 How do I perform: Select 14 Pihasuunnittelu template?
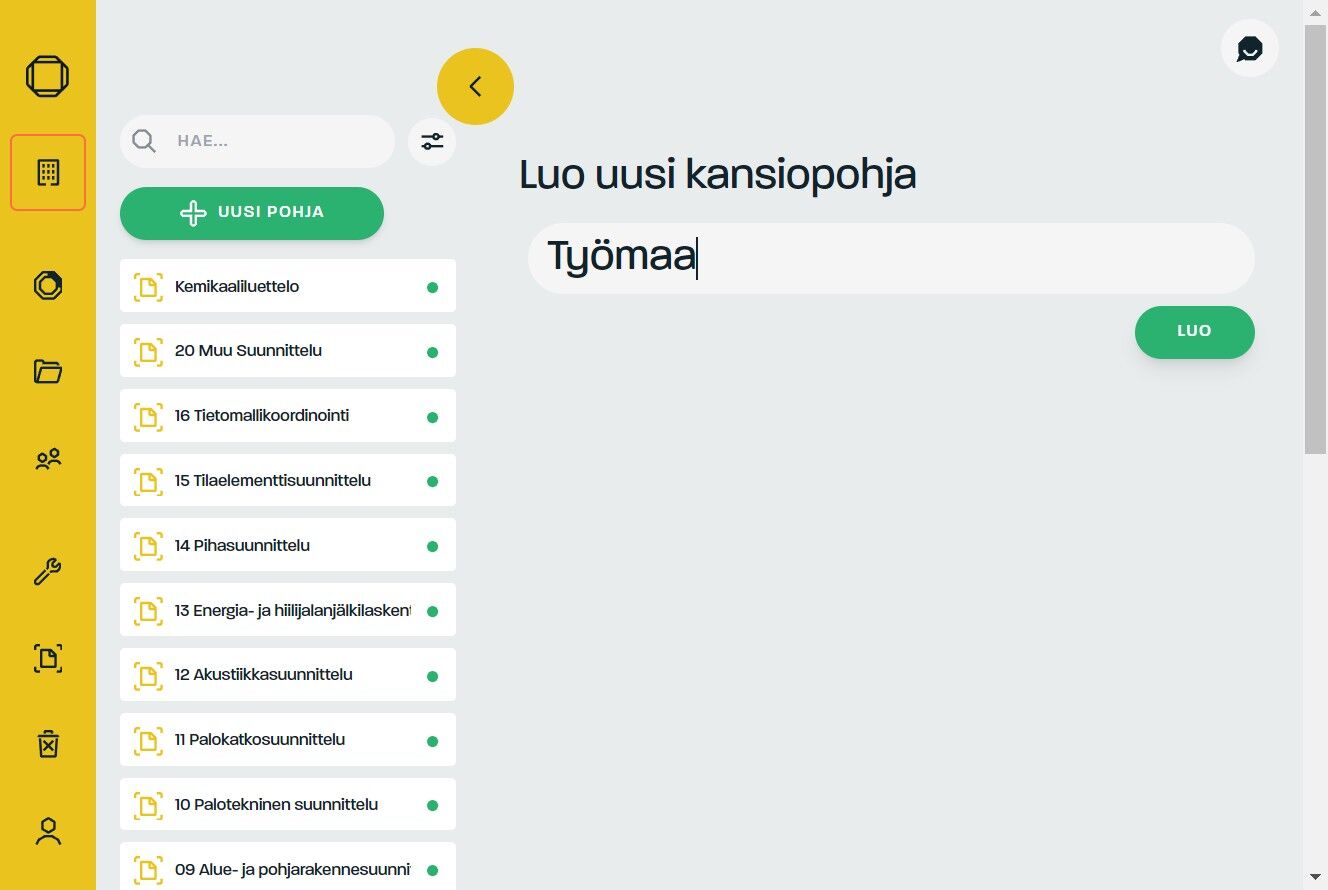[x=288, y=545]
